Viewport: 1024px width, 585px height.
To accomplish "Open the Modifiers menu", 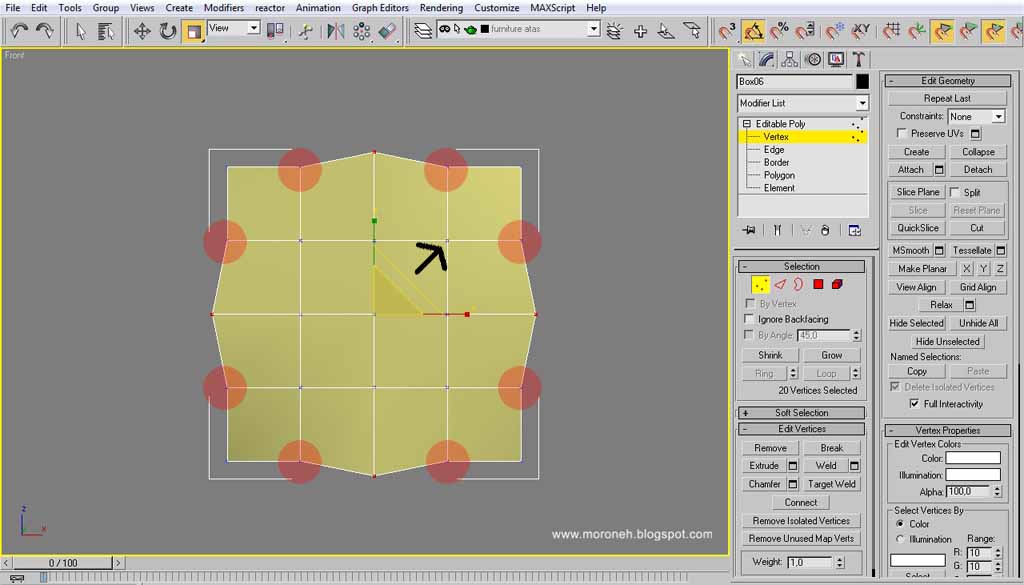I will (x=224, y=8).
